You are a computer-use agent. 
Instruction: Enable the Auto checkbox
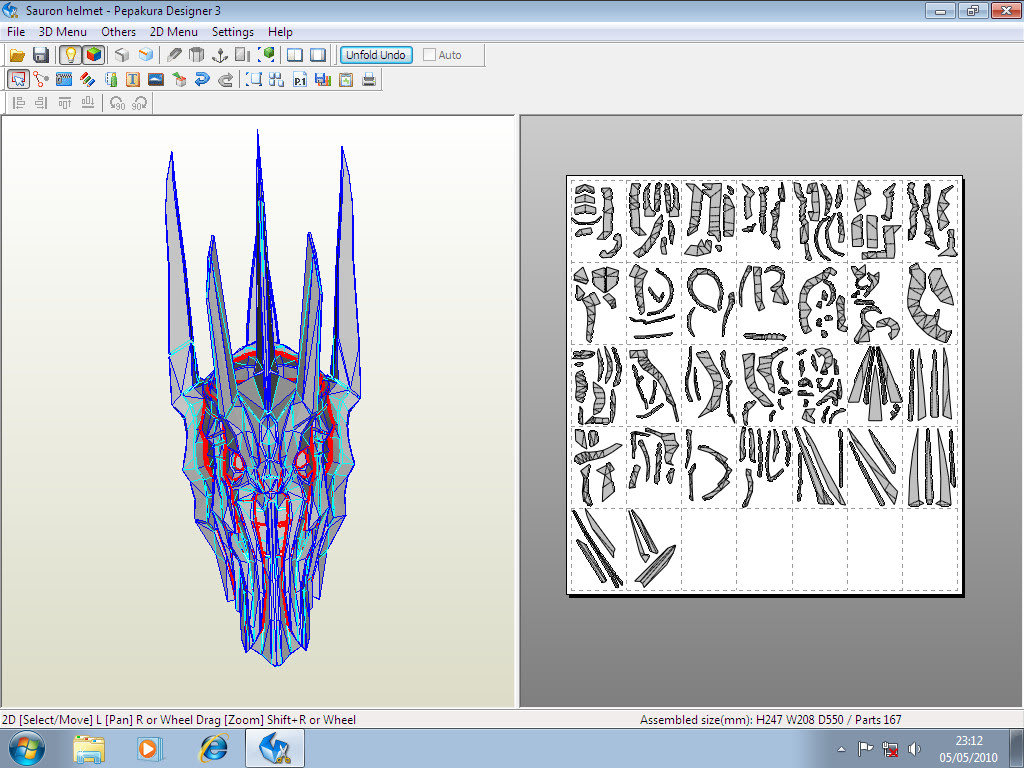coord(429,55)
